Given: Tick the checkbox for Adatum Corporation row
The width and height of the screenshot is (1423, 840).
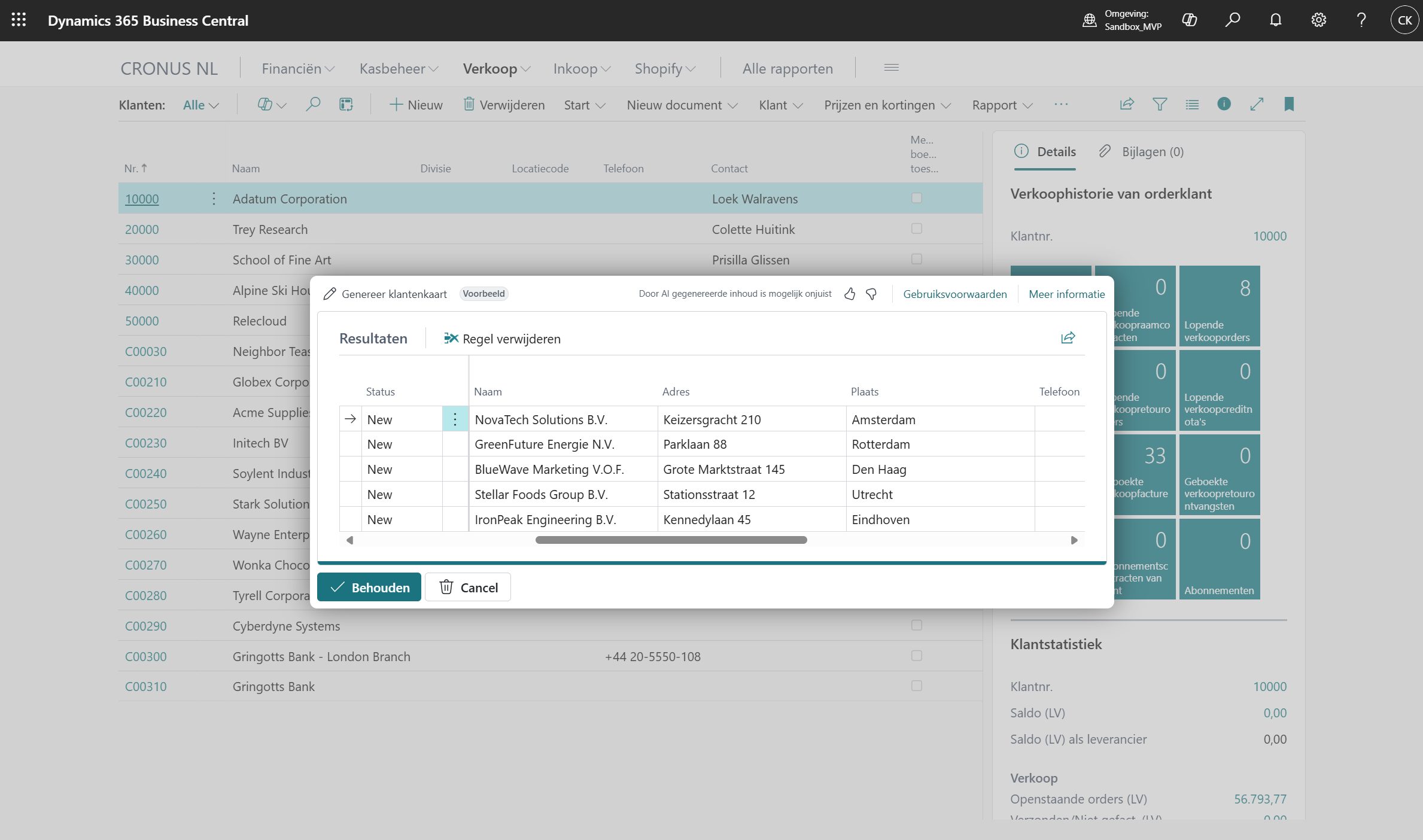Looking at the screenshot, I should pos(916,198).
